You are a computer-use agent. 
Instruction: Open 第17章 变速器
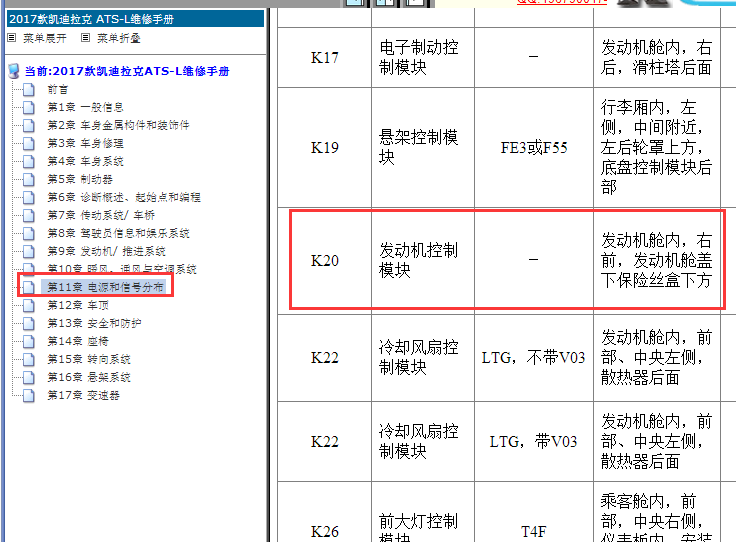point(84,395)
